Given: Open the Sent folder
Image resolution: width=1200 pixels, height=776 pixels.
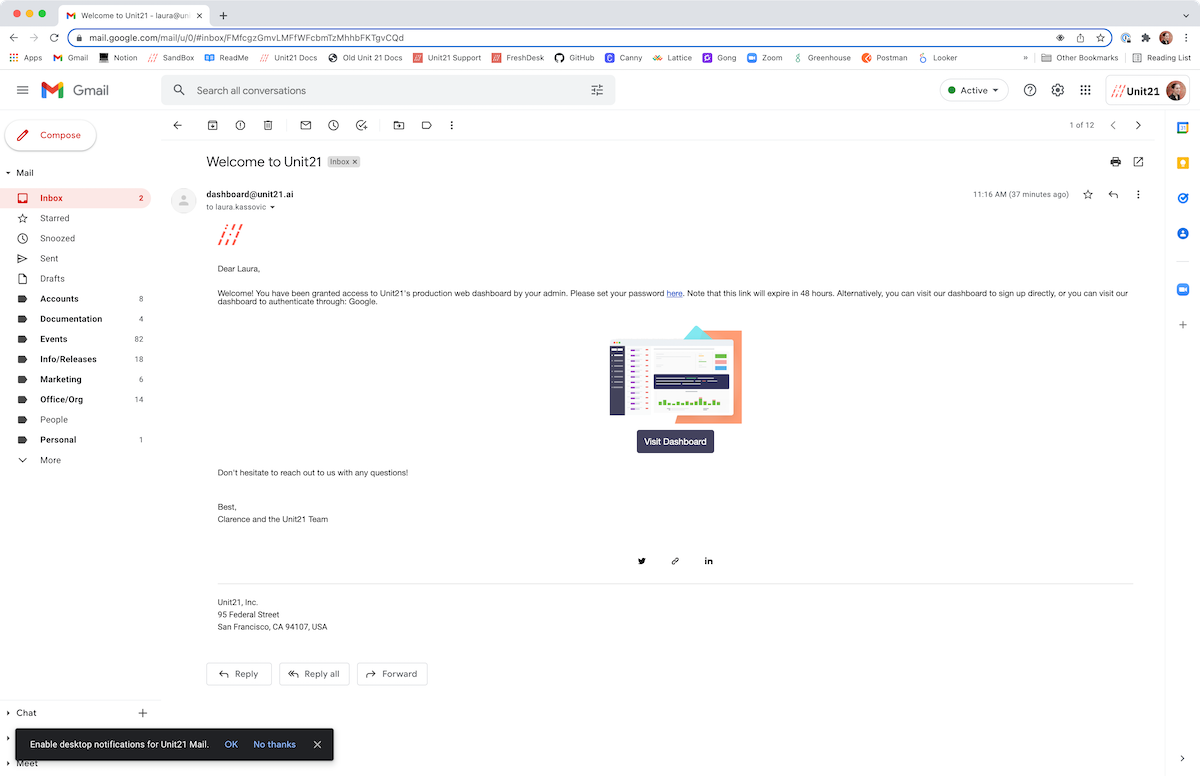Looking at the screenshot, I should 75,258.
